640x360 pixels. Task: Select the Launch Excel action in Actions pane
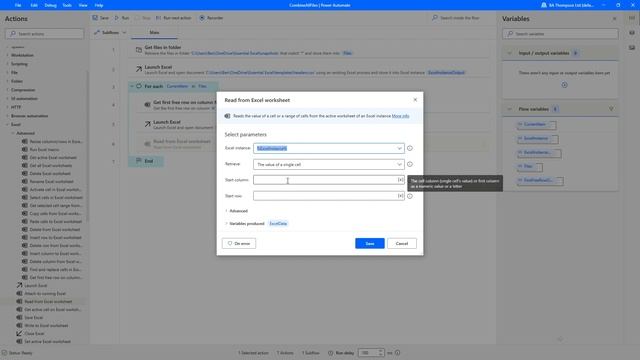36,285
